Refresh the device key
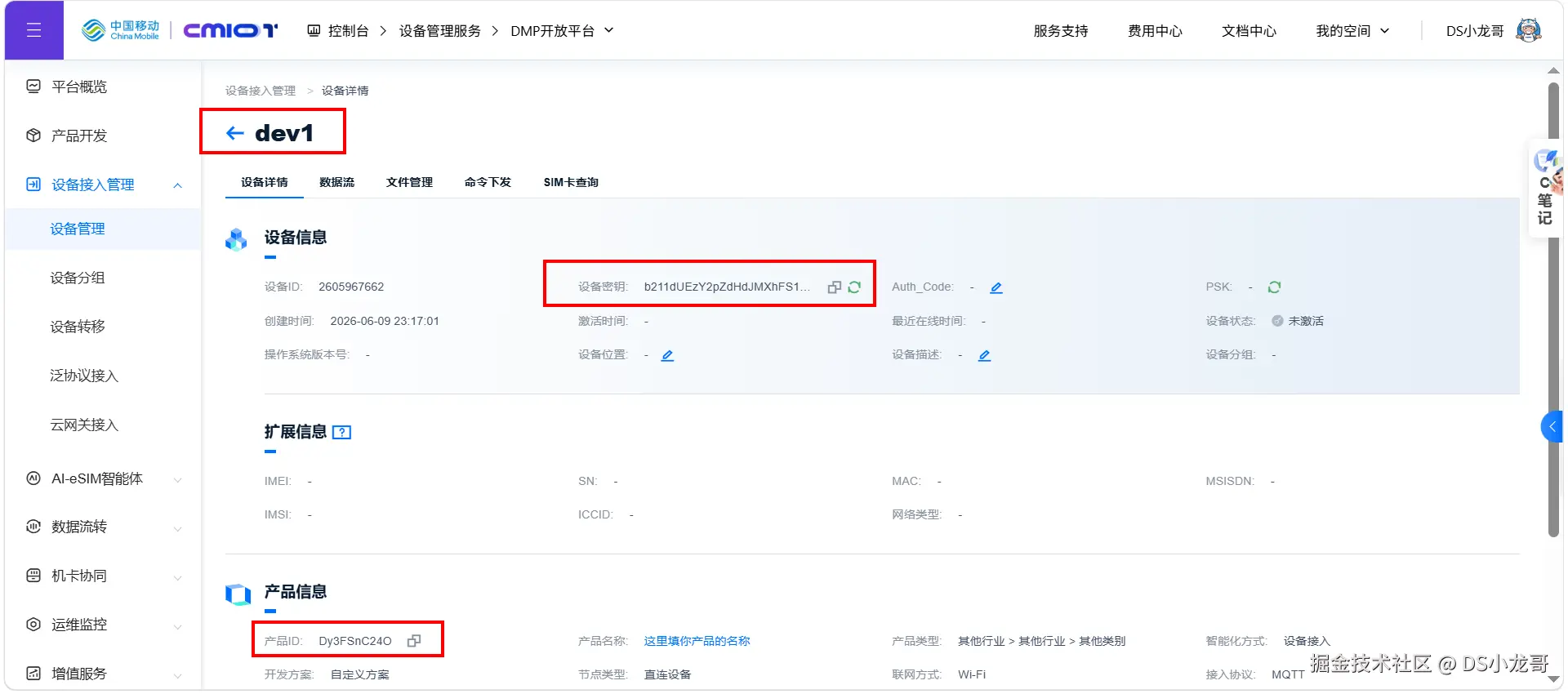The image size is (1568, 694). coord(854,287)
